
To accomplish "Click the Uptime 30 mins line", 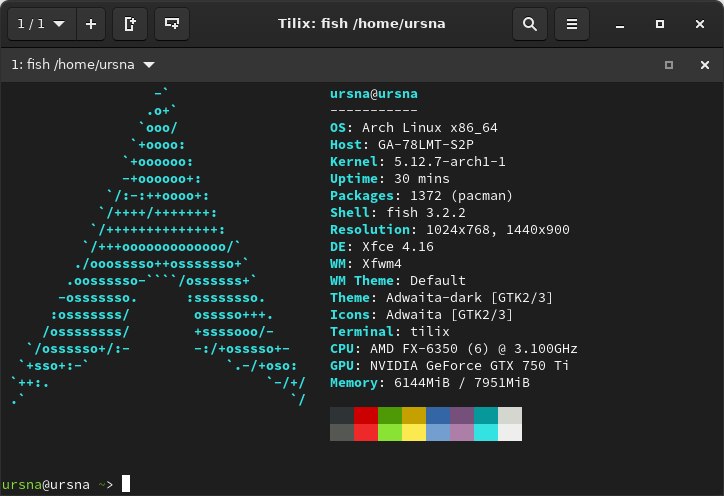I will (390, 179).
